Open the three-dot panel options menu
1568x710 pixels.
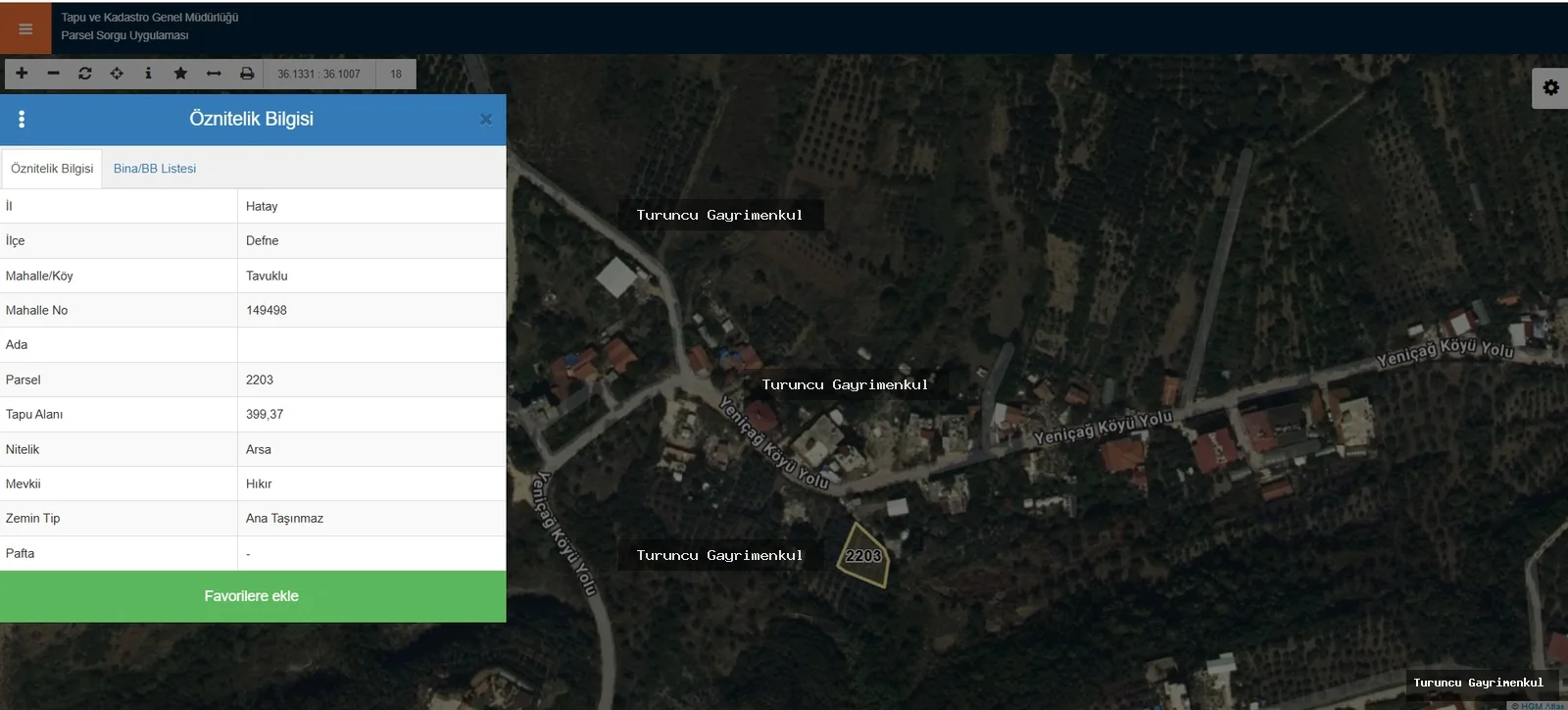coord(22,120)
